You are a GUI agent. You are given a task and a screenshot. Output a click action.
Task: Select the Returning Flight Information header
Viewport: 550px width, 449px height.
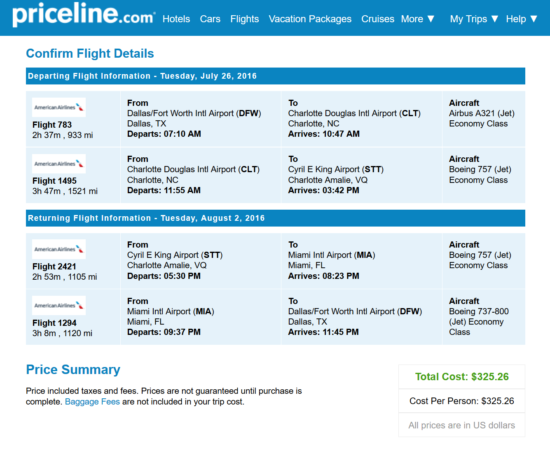[x=275, y=218]
